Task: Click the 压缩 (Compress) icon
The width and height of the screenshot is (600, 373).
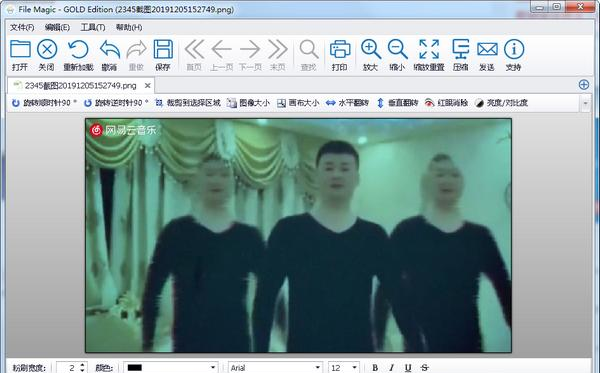Action: coord(460,49)
